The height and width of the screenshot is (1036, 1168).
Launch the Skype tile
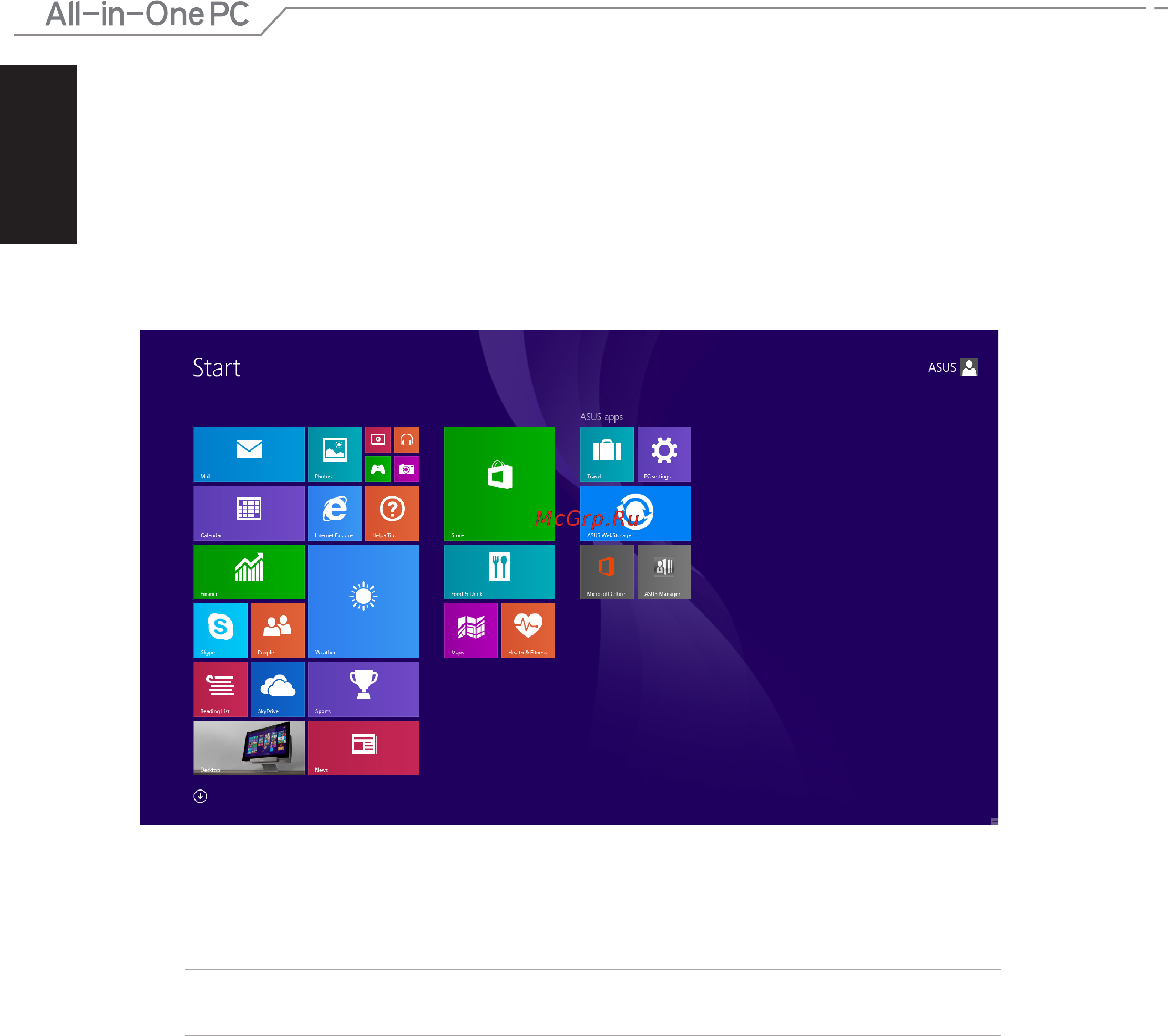[x=220, y=630]
